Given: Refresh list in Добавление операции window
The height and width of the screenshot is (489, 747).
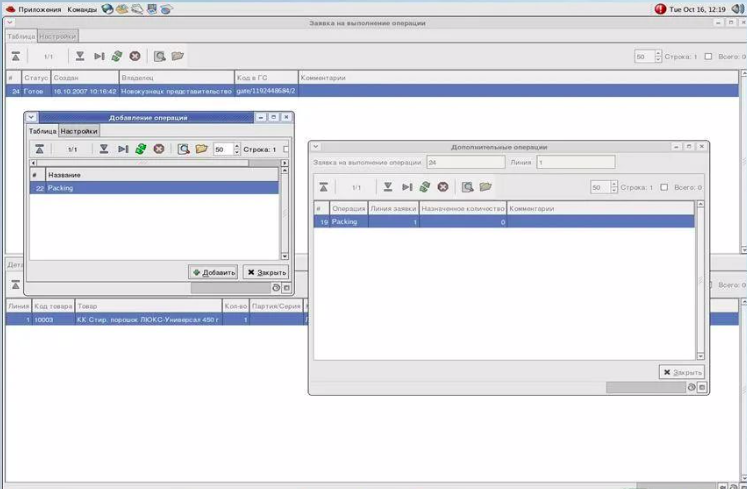Looking at the screenshot, I should pyautogui.click(x=141, y=149).
